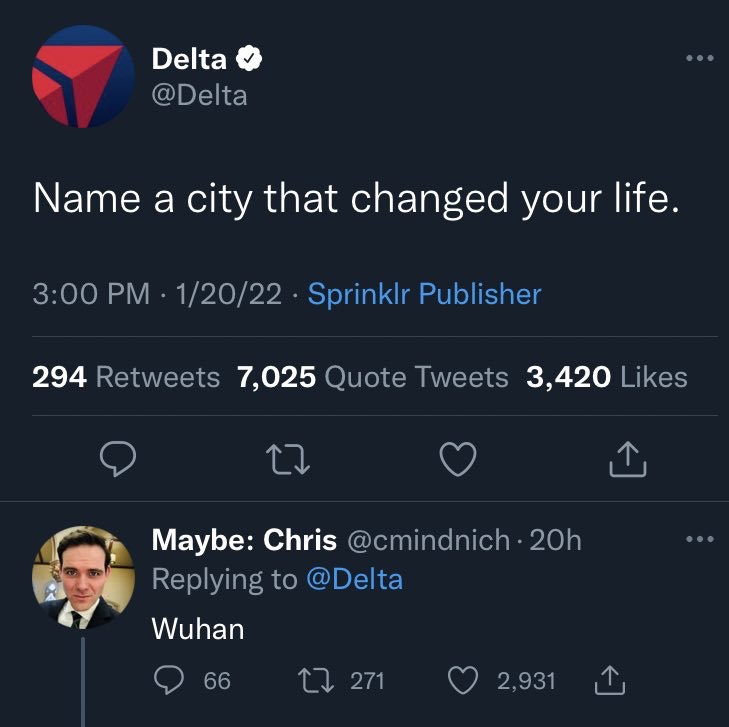This screenshot has width=729, height=727.
Task: Click the Delta display name
Action: tap(189, 59)
